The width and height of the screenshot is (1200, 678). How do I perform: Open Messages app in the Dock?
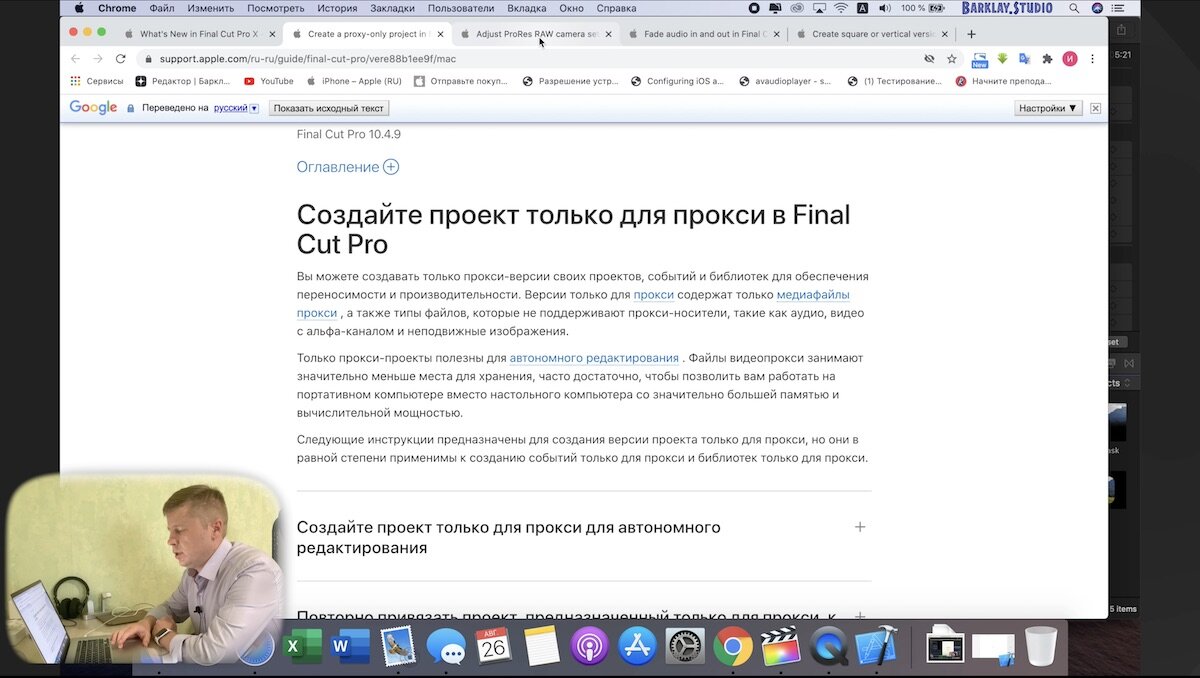[x=446, y=647]
